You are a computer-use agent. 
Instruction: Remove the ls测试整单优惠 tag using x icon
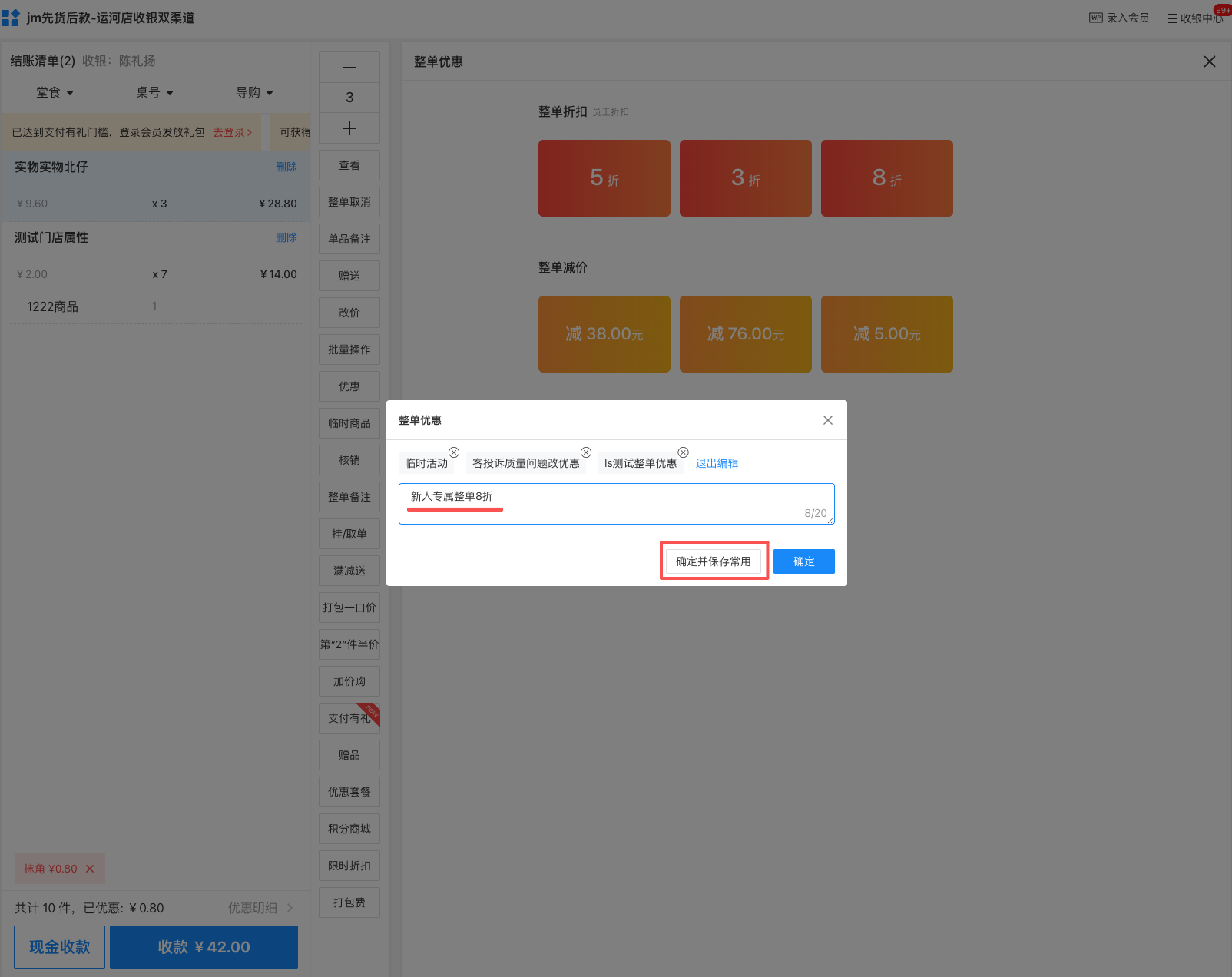tap(683, 452)
